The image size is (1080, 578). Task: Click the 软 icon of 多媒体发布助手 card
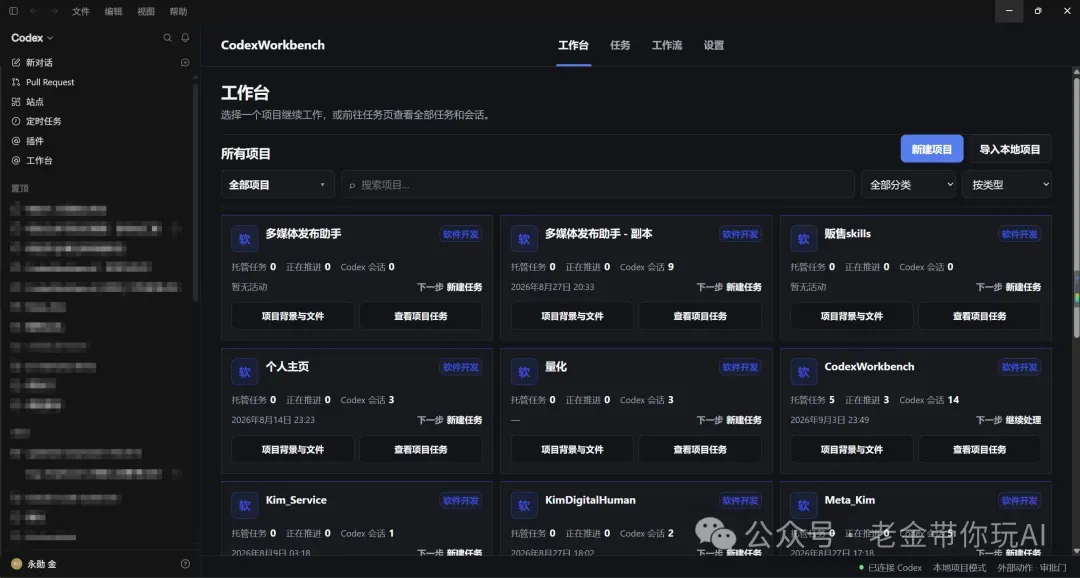[245, 239]
